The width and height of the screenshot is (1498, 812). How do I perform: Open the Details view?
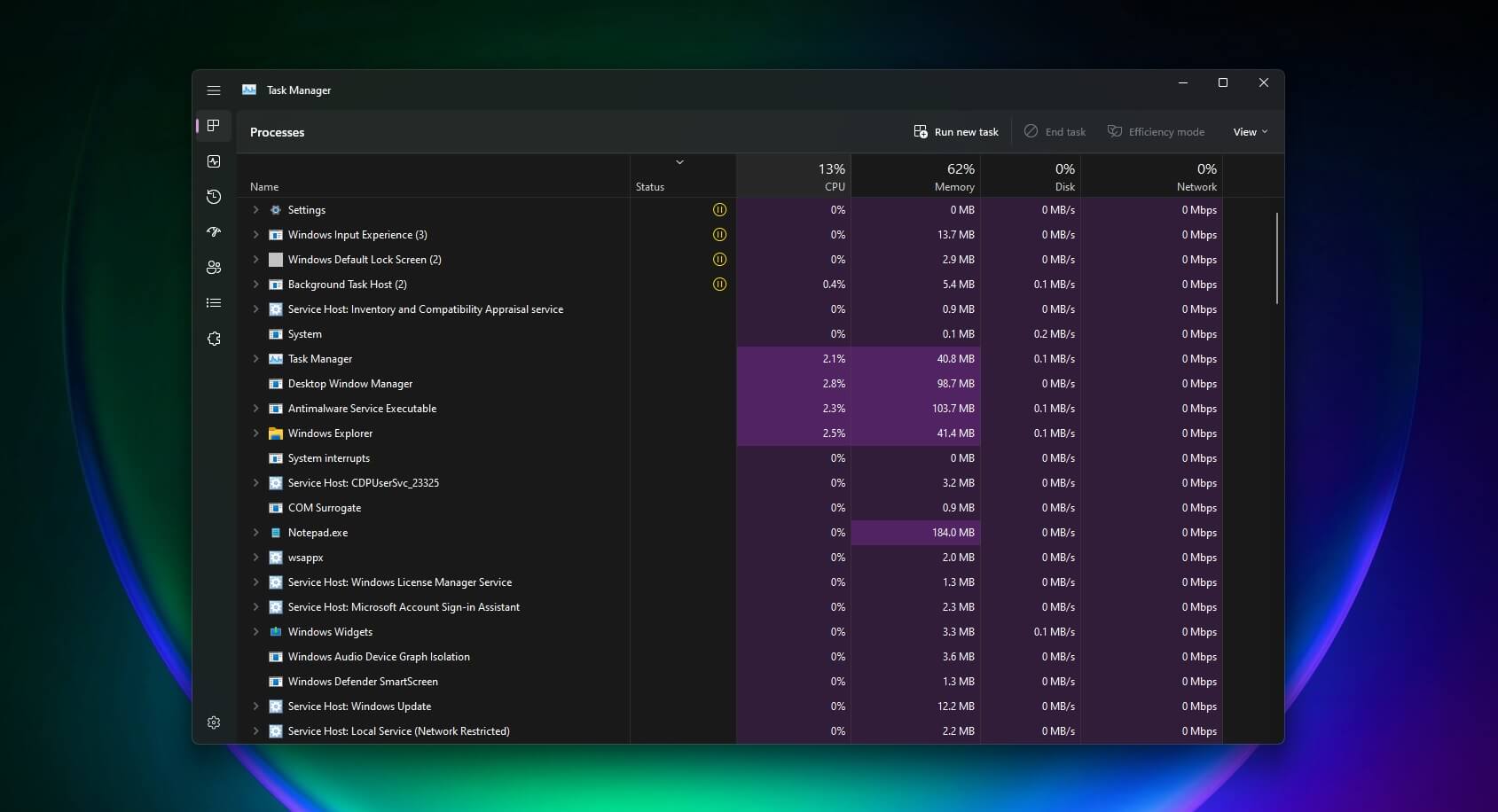(x=213, y=302)
